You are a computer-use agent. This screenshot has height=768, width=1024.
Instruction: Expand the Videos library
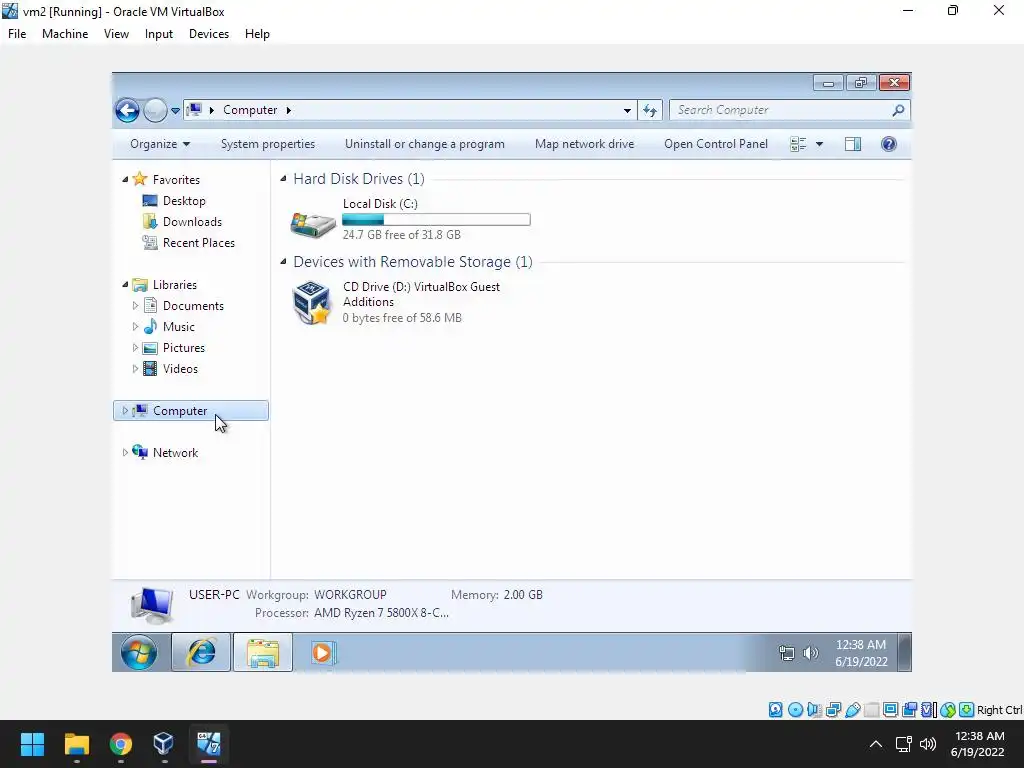pyautogui.click(x=135, y=369)
